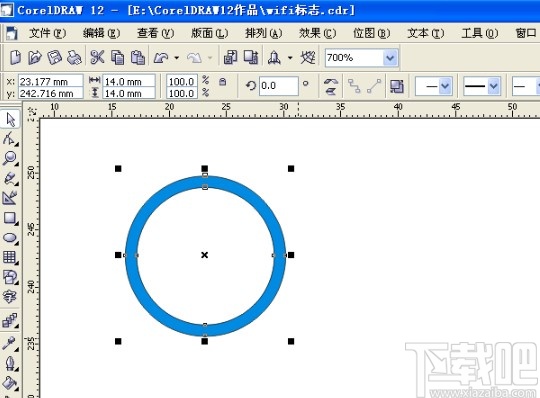Click the Print icon
540x398 pixels.
click(74, 57)
